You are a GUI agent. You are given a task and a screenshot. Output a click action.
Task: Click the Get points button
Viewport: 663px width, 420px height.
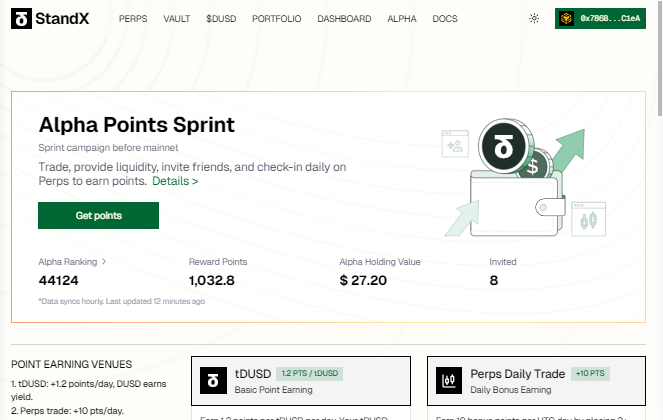coord(99,215)
